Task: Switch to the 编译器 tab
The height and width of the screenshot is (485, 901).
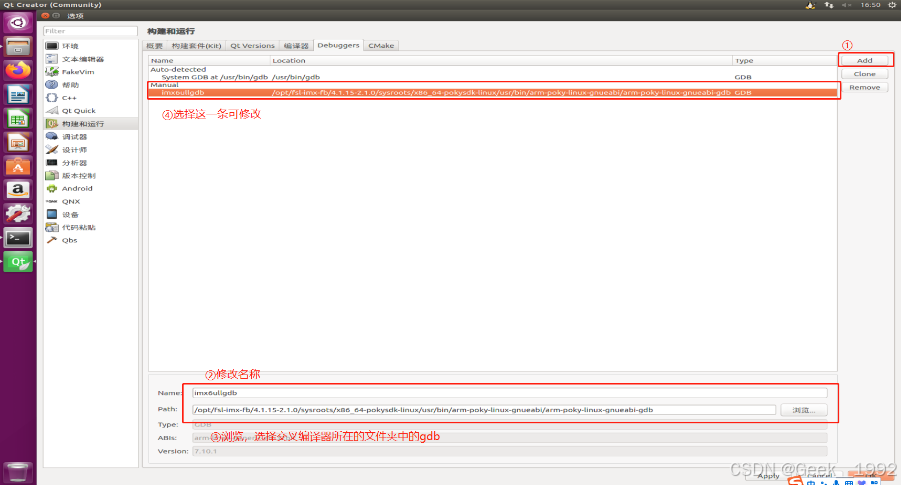Action: click(296, 45)
